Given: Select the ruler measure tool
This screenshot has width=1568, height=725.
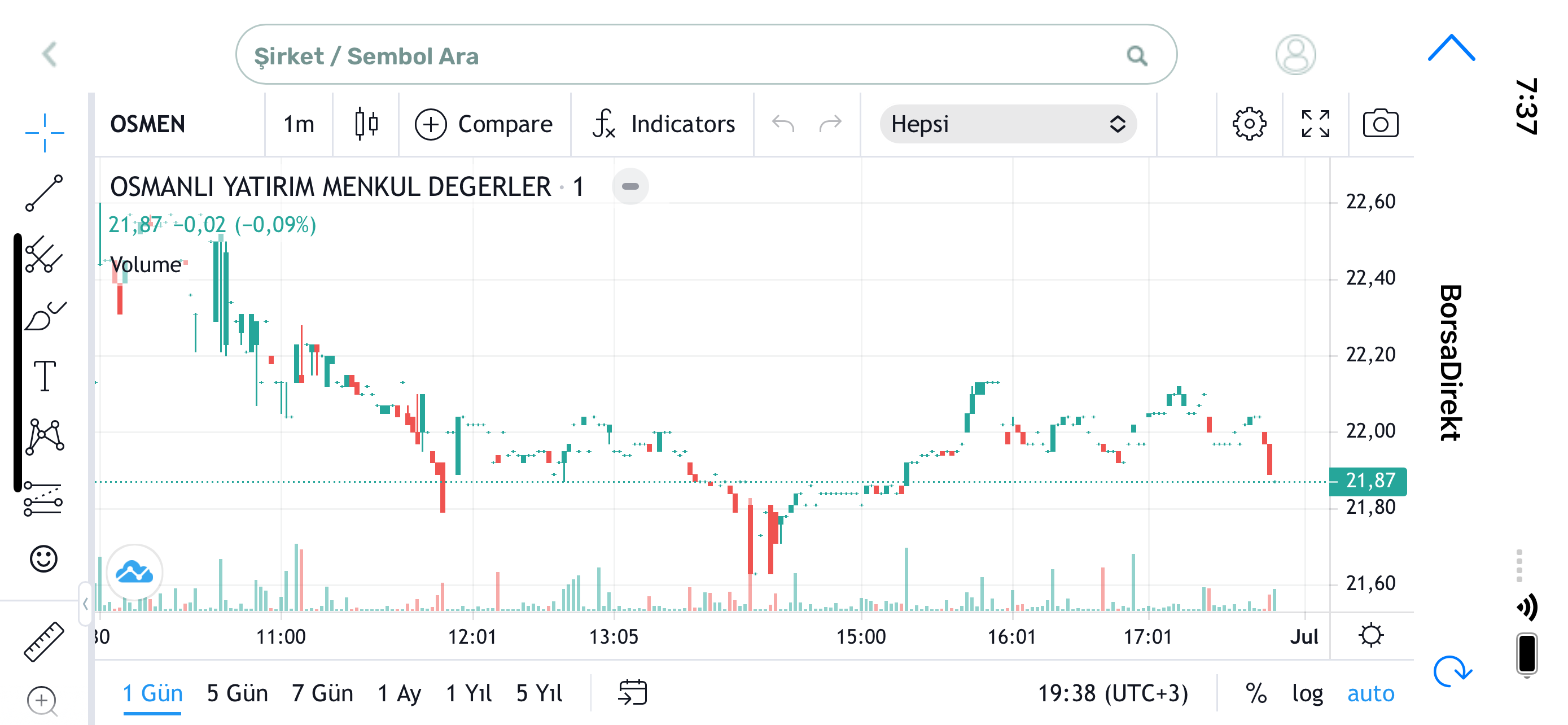Looking at the screenshot, I should point(44,641).
